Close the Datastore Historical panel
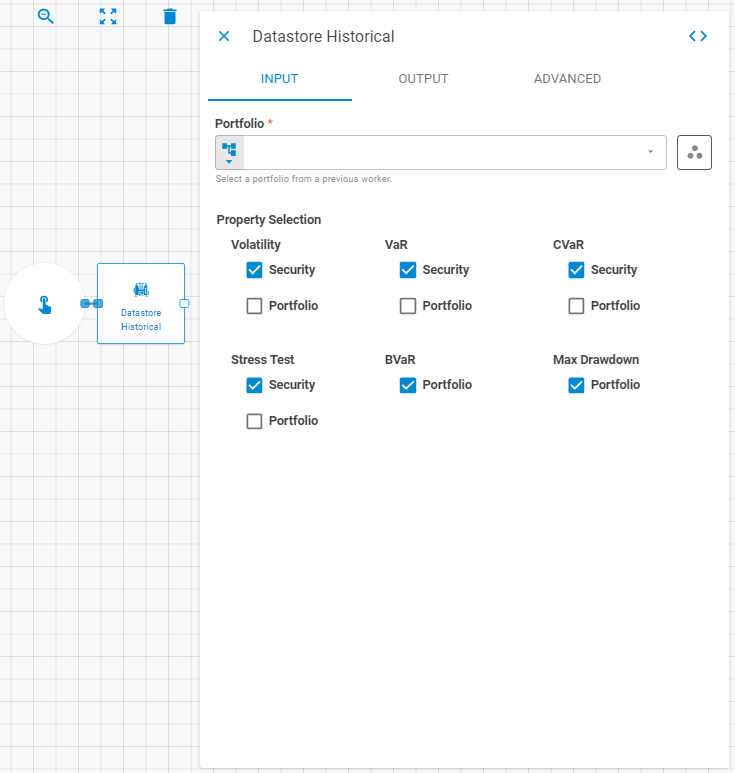This screenshot has height=773, width=735. coord(224,36)
